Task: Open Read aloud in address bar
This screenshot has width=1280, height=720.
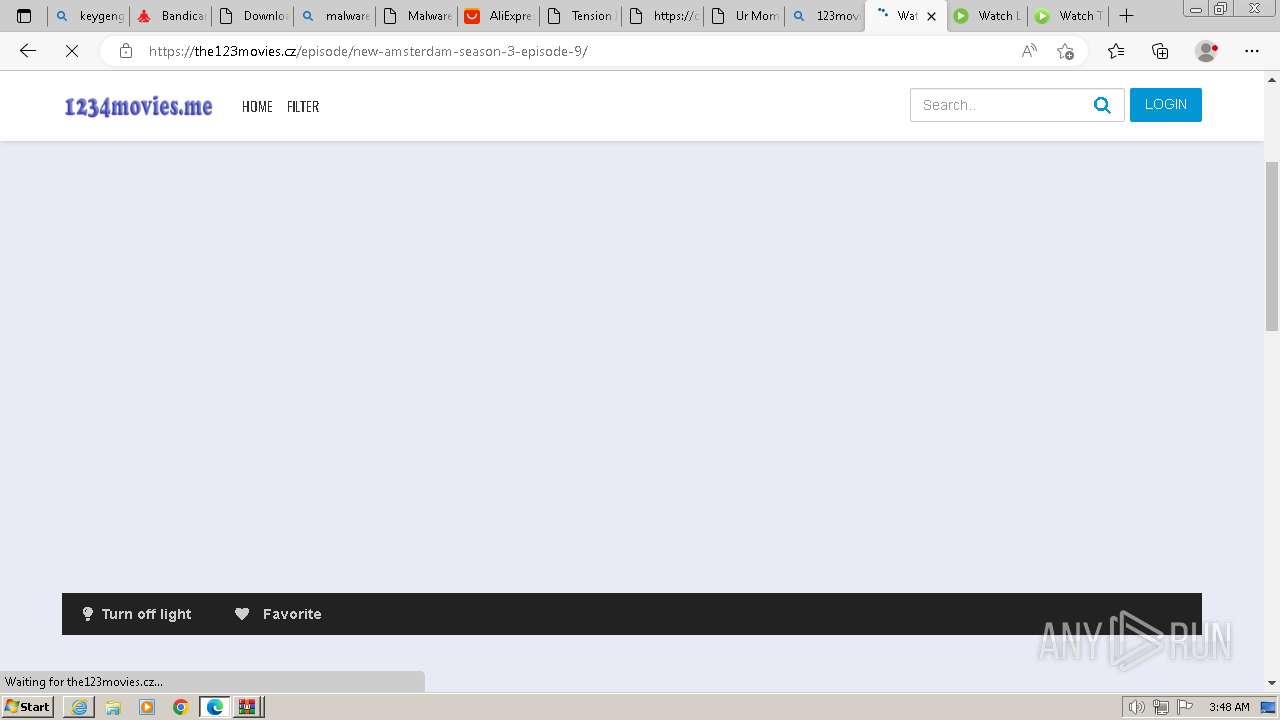Action: pyautogui.click(x=1029, y=51)
